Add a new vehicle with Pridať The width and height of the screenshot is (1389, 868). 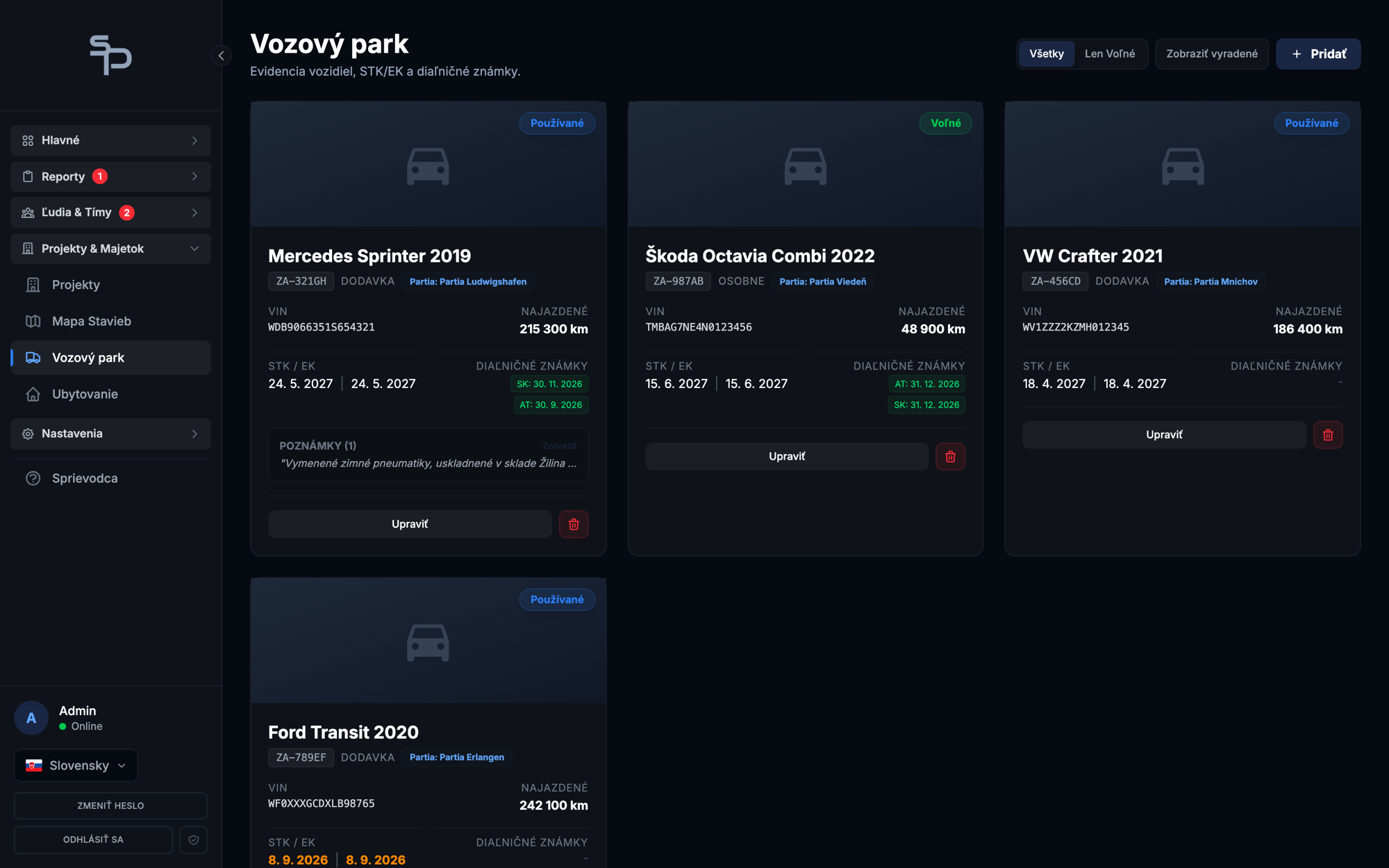[x=1318, y=54]
